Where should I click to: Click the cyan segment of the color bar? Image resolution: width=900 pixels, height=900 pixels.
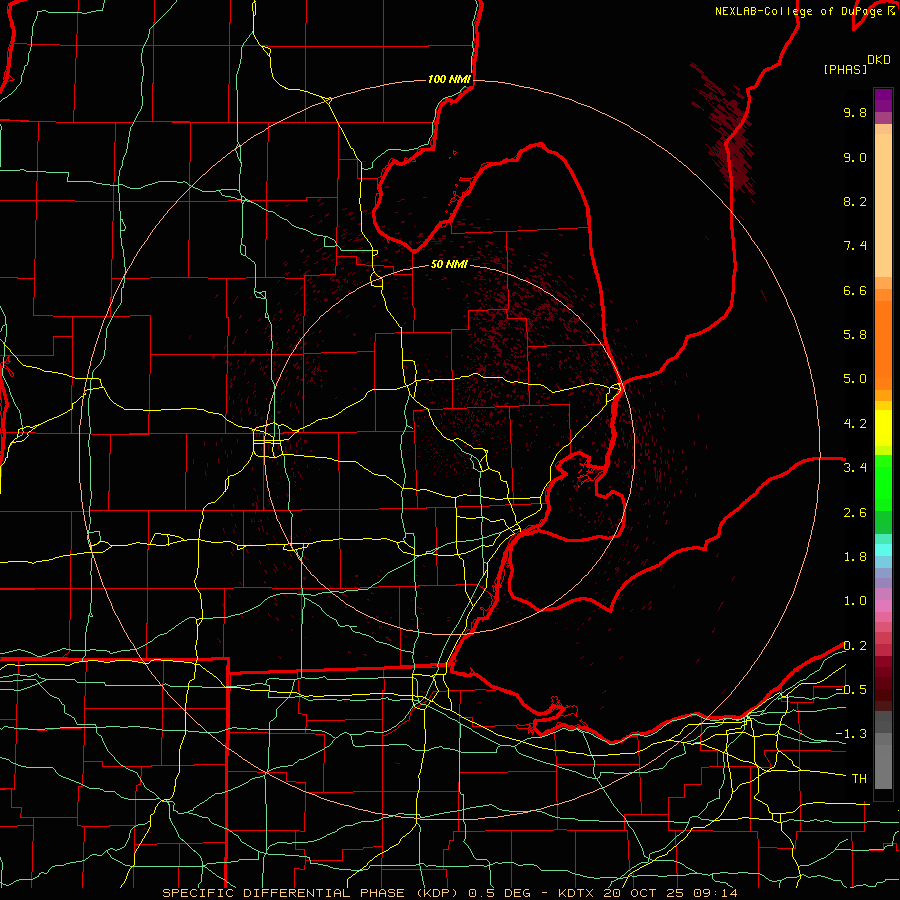pos(883,550)
